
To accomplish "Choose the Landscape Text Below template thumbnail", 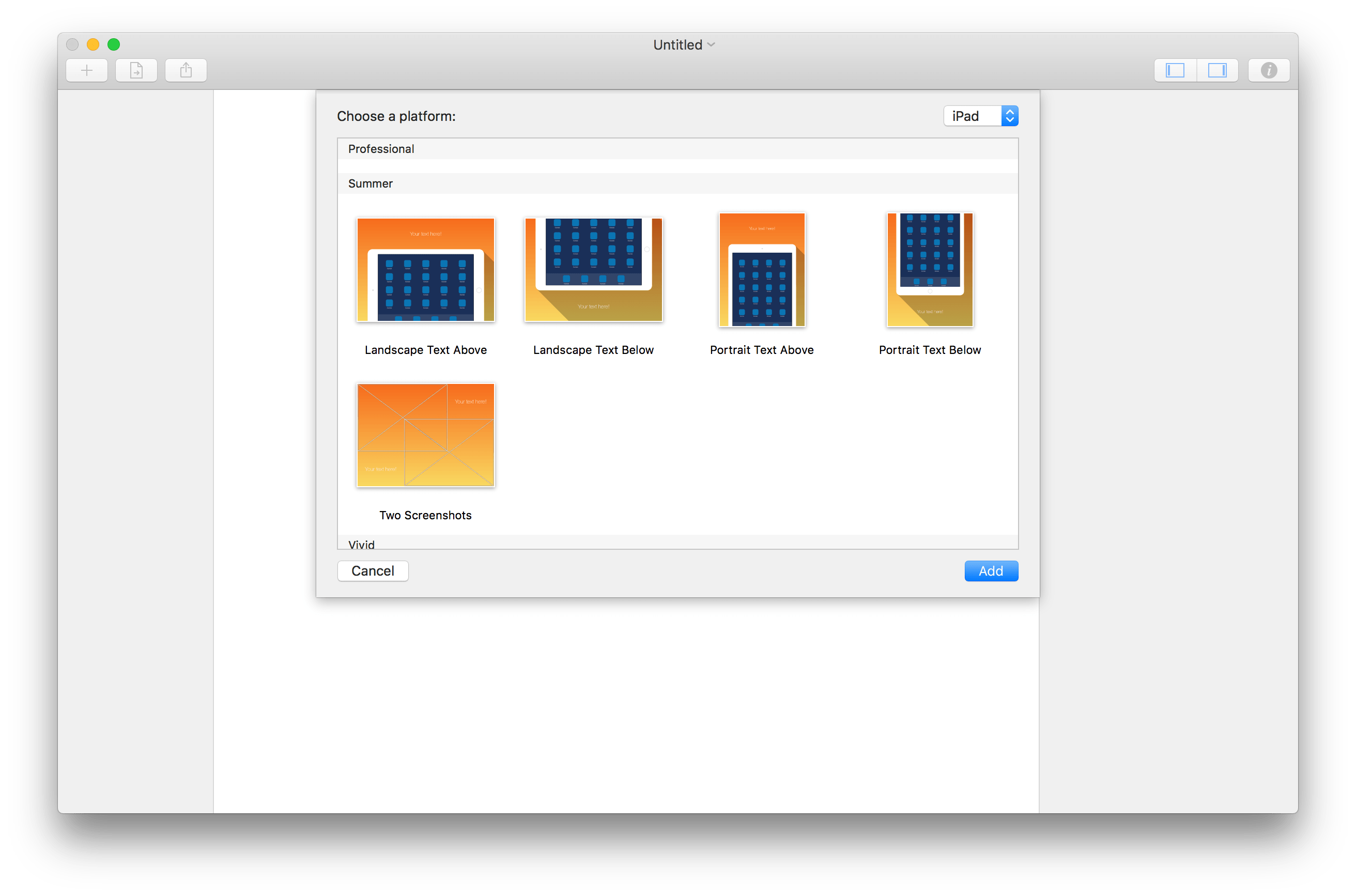I will (594, 270).
